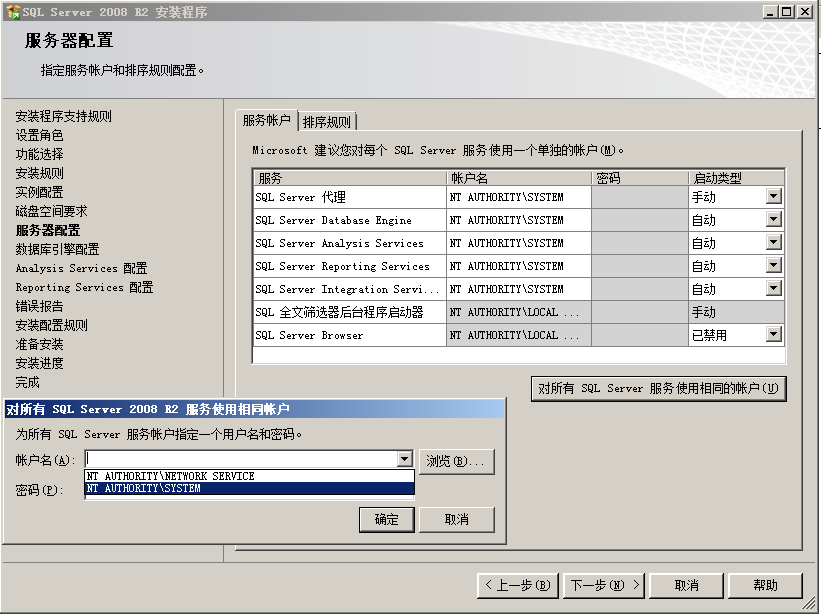
Task: Click account name cell for SQL Server Reporting Services
Action: 519,266
